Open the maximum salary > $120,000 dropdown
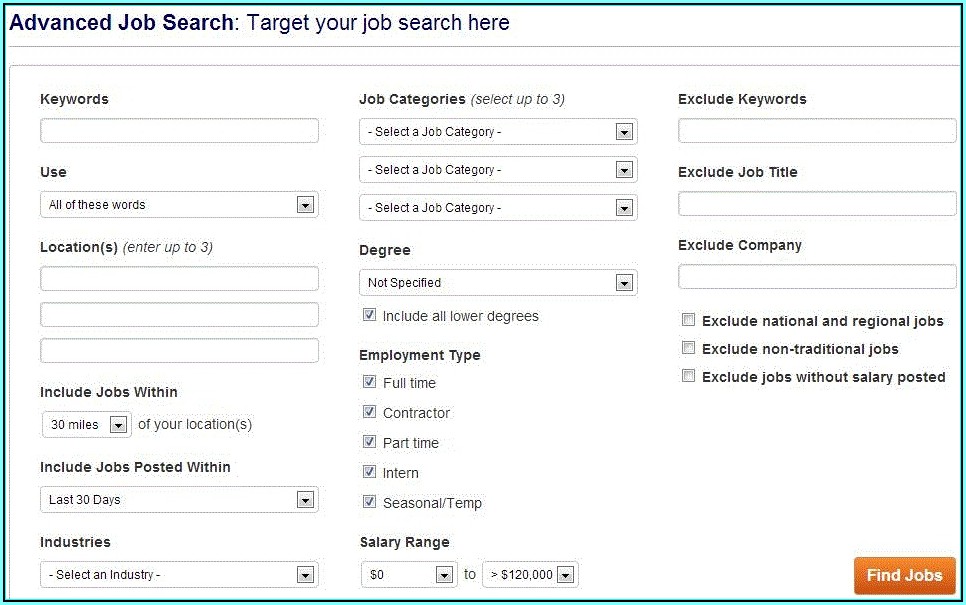Screen dimensions: 966x605 (x=530, y=575)
